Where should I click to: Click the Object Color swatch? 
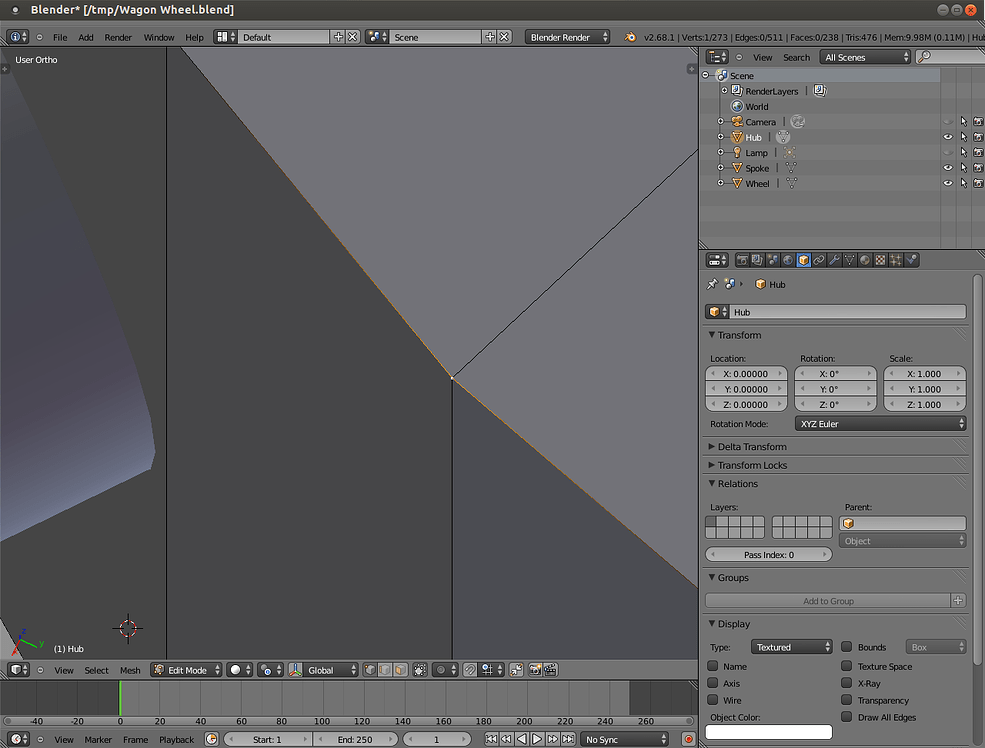point(769,732)
